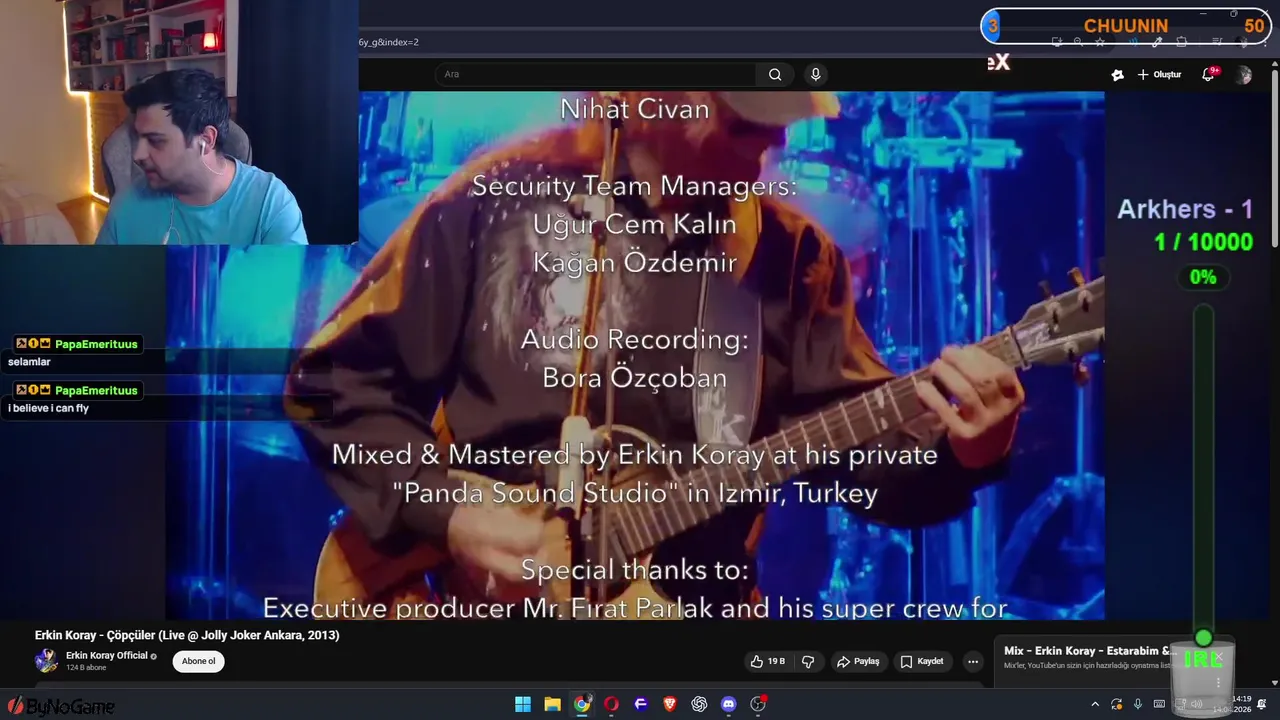Click the 'Arkhers - 1' overlay label
The height and width of the screenshot is (720, 1280).
point(1185,209)
